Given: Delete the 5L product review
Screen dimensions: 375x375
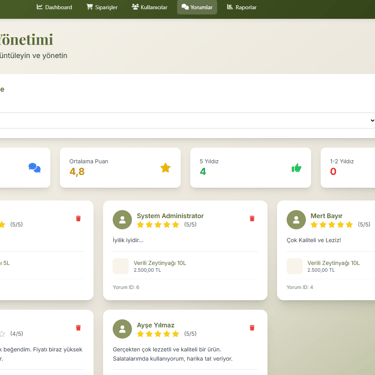Looking at the screenshot, I should coord(78,218).
